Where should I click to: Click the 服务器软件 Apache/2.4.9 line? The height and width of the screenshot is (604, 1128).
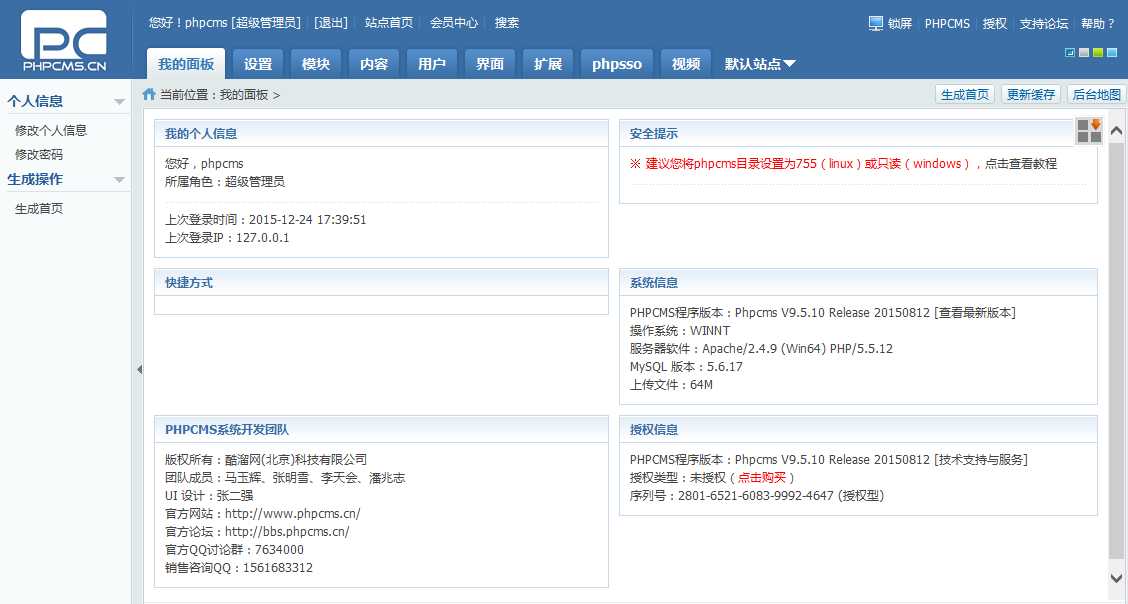(x=761, y=349)
